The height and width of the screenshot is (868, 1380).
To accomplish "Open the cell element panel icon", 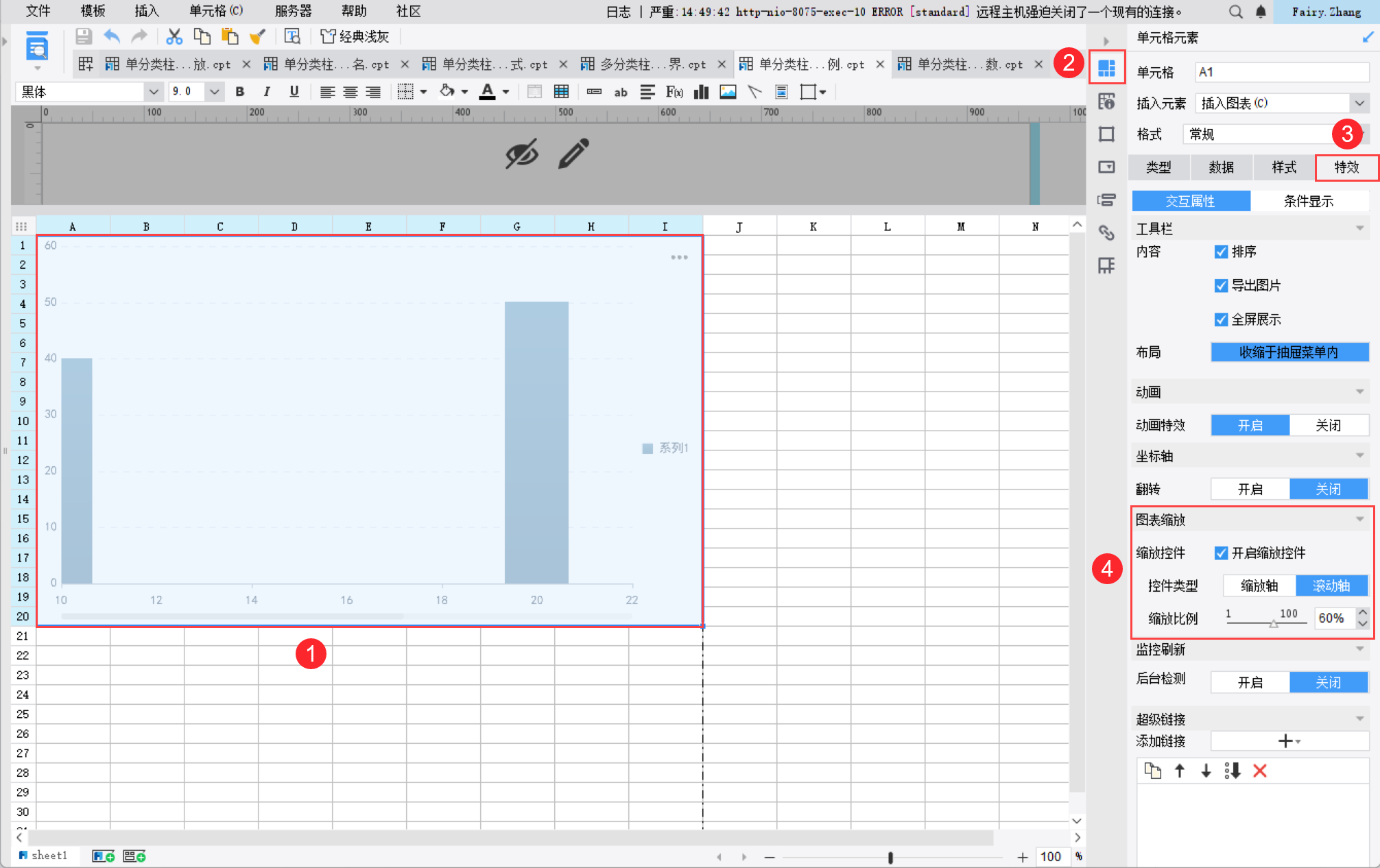I will point(1106,67).
